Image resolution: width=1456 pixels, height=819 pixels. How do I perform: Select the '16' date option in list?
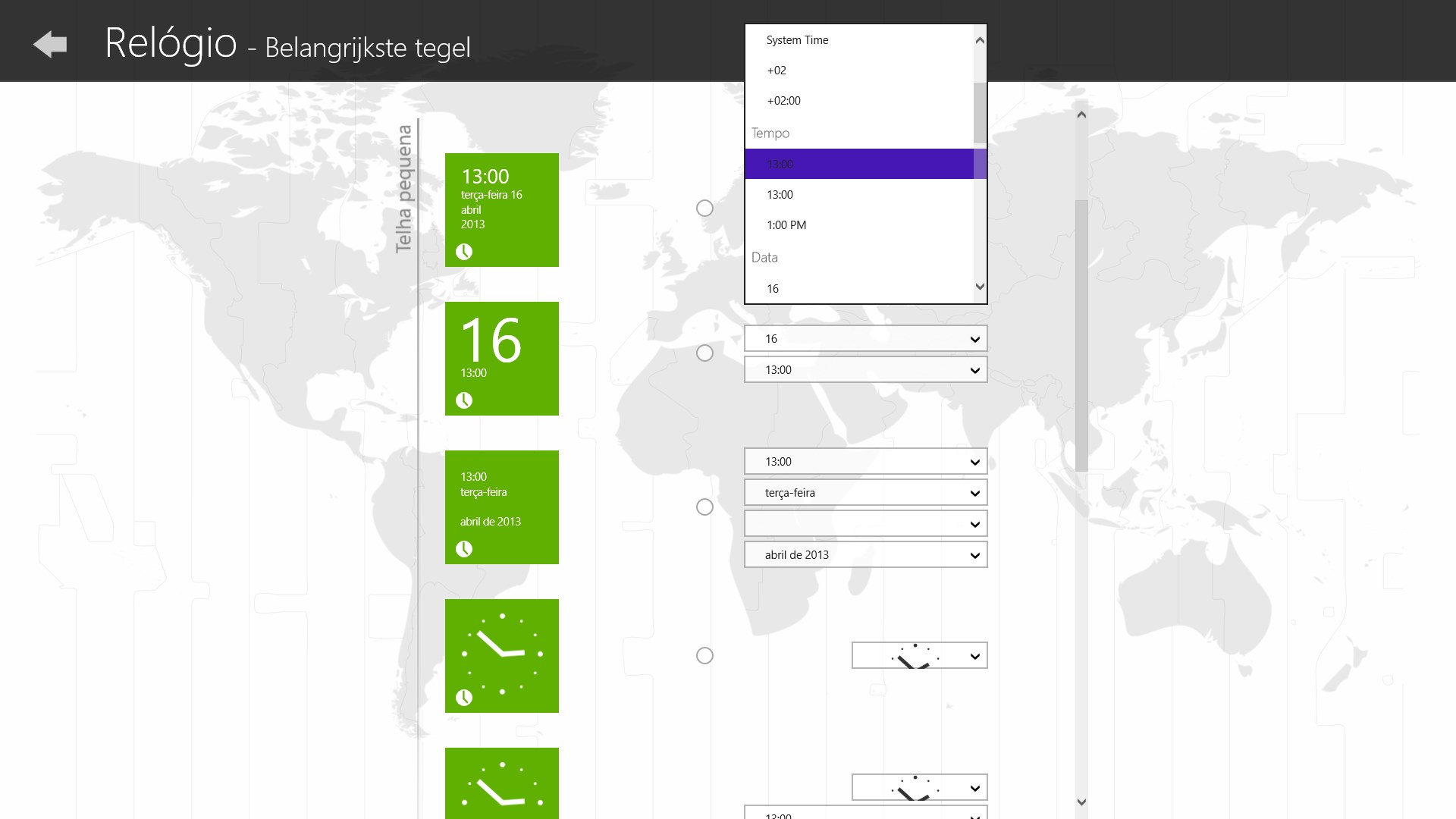[x=859, y=289]
